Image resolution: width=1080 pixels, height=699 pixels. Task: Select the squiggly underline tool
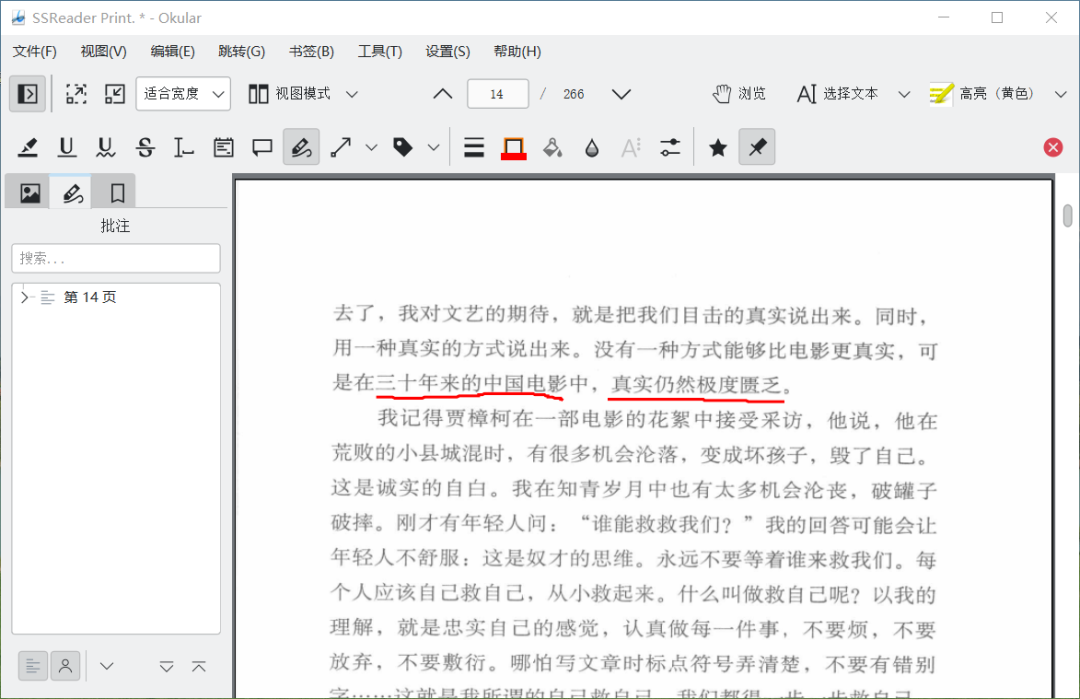point(105,147)
